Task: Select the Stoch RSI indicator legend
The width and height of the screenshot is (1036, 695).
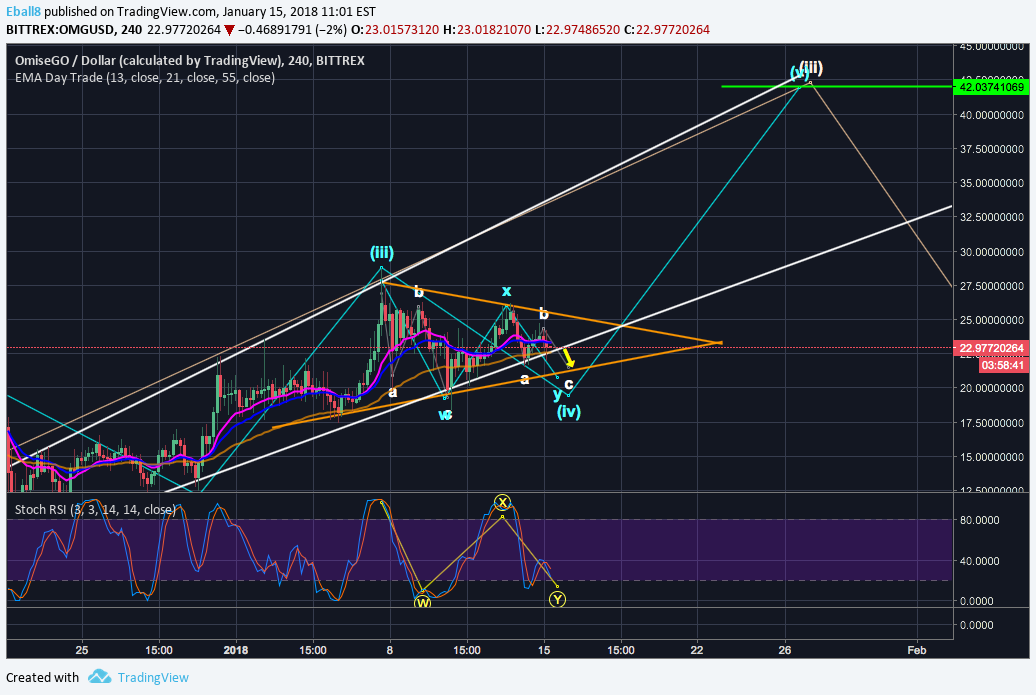Action: (95, 509)
